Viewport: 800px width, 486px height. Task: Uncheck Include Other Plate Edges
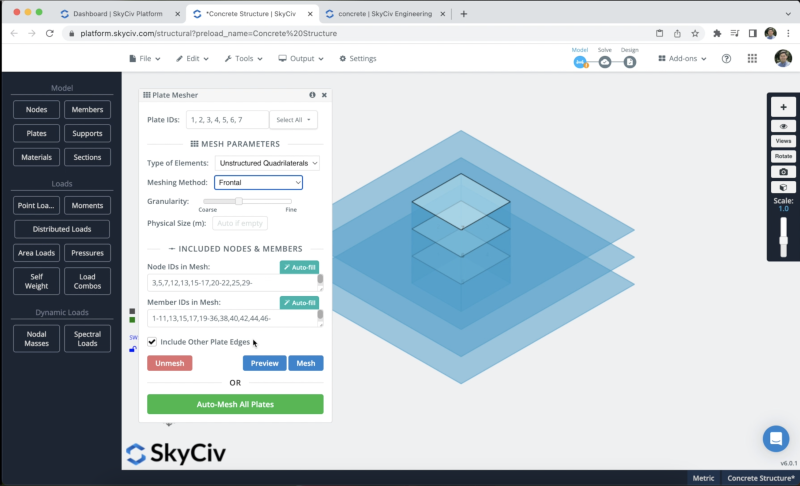pyautogui.click(x=152, y=342)
